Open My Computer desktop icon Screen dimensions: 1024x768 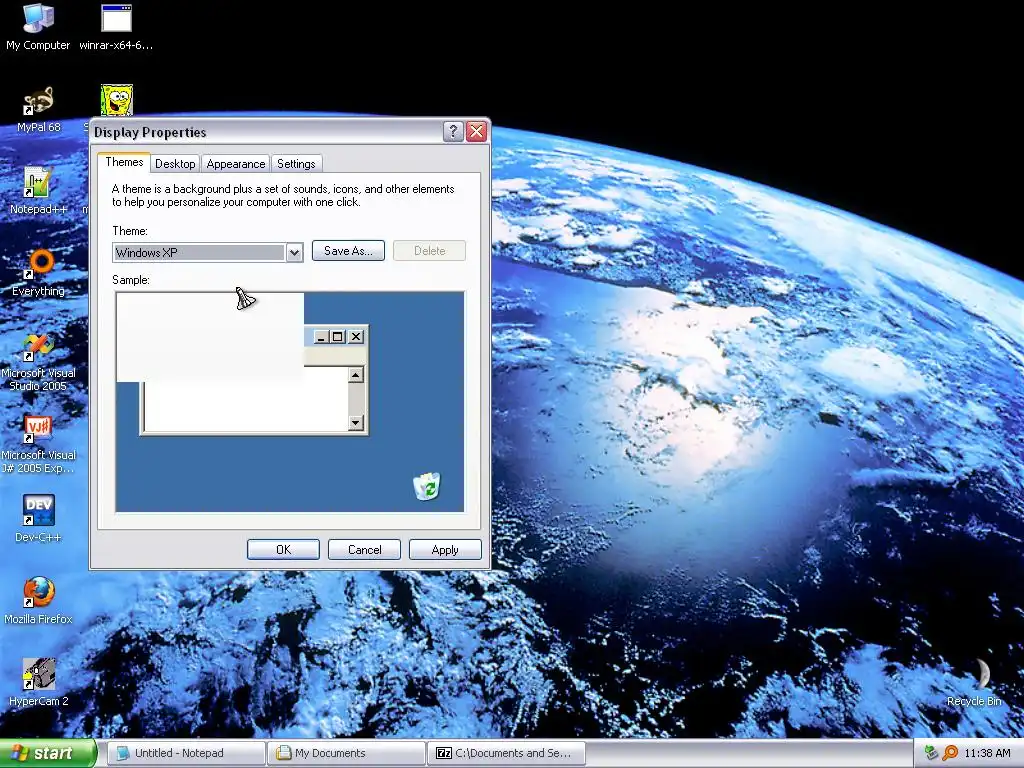pyautogui.click(x=38, y=26)
